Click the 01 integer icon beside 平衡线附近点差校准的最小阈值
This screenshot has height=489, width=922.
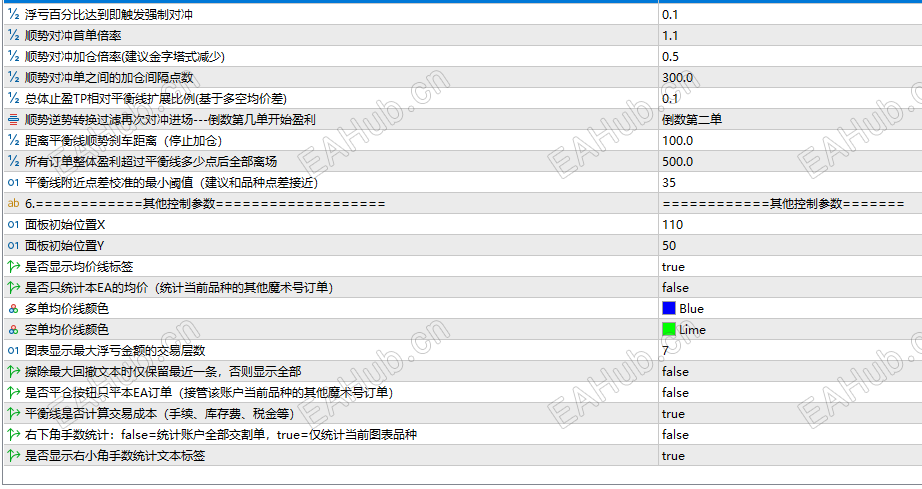click(x=14, y=183)
